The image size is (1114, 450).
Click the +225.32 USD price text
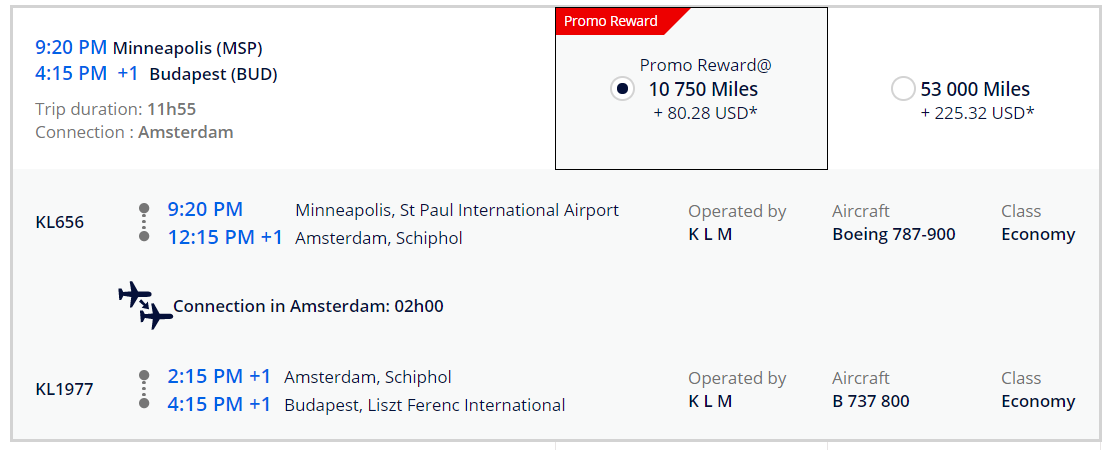pos(977,113)
